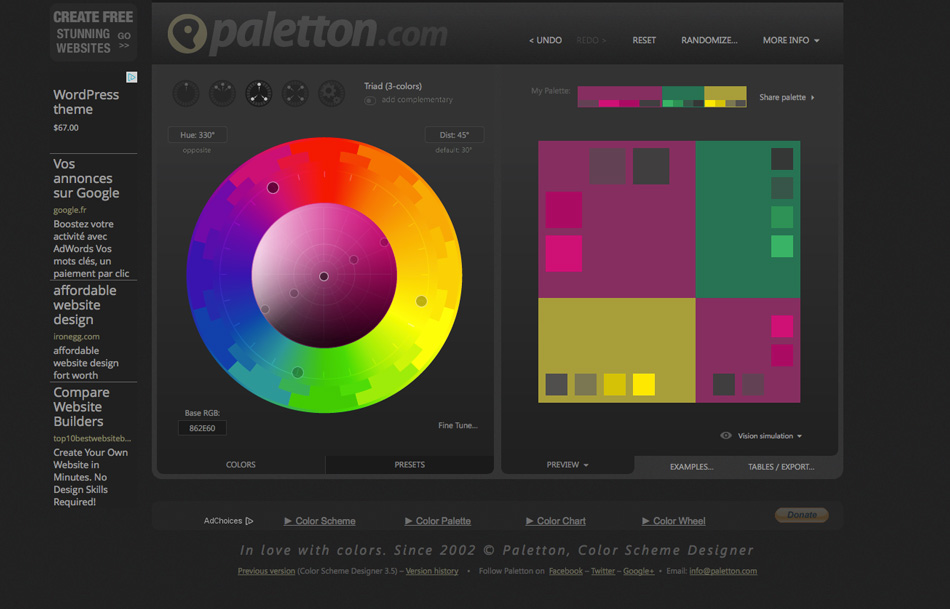Viewport: 950px width, 609px height.
Task: Open the TABLES / EXPORT... tab
Action: pyautogui.click(x=781, y=467)
